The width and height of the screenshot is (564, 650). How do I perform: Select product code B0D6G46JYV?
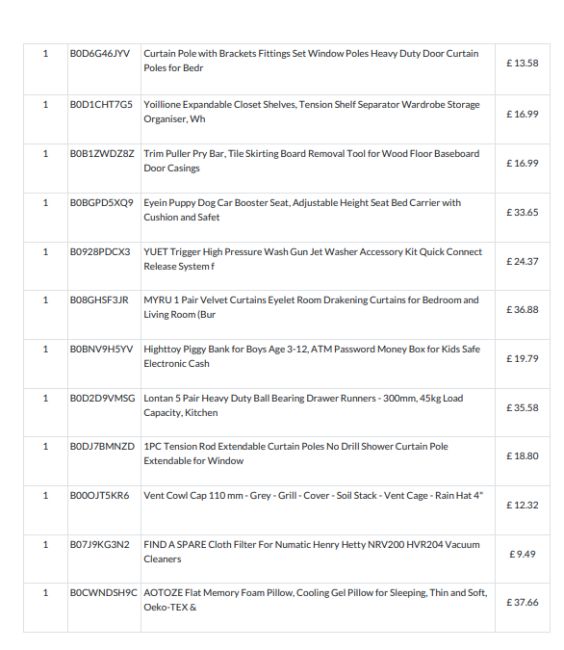[x=99, y=53]
